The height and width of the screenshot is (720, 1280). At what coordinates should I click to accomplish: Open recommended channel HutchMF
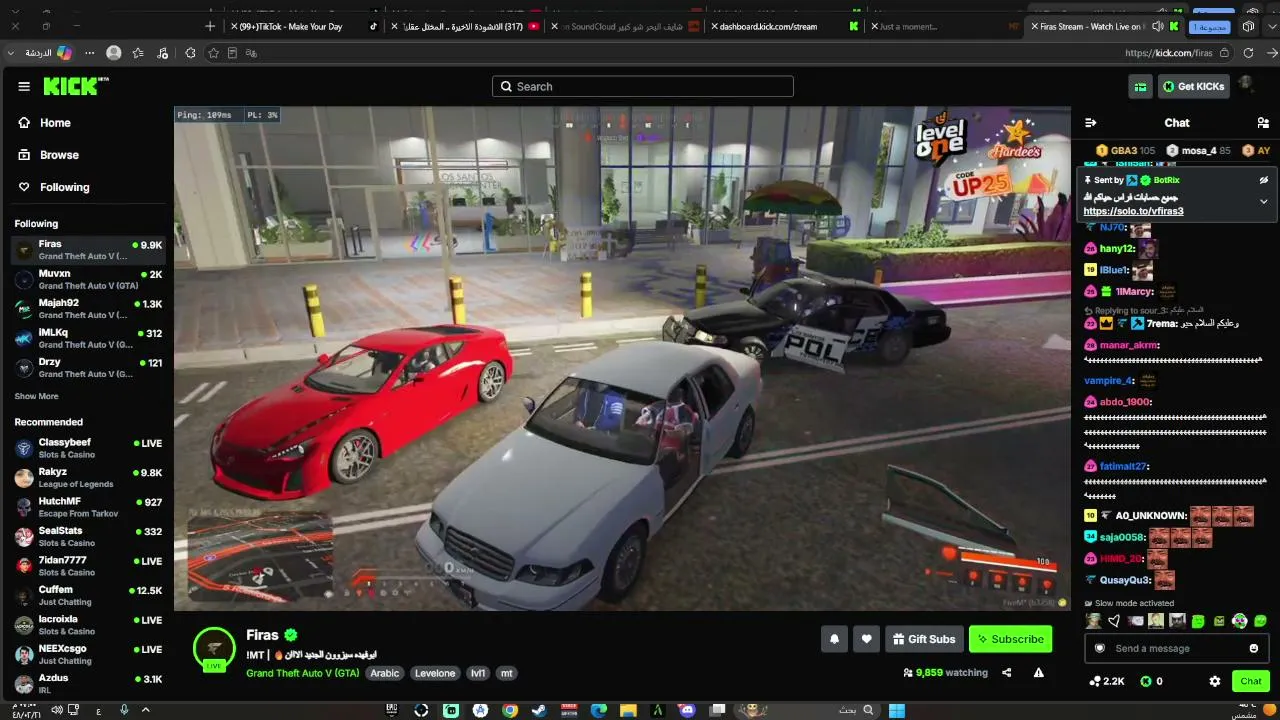(x=88, y=507)
